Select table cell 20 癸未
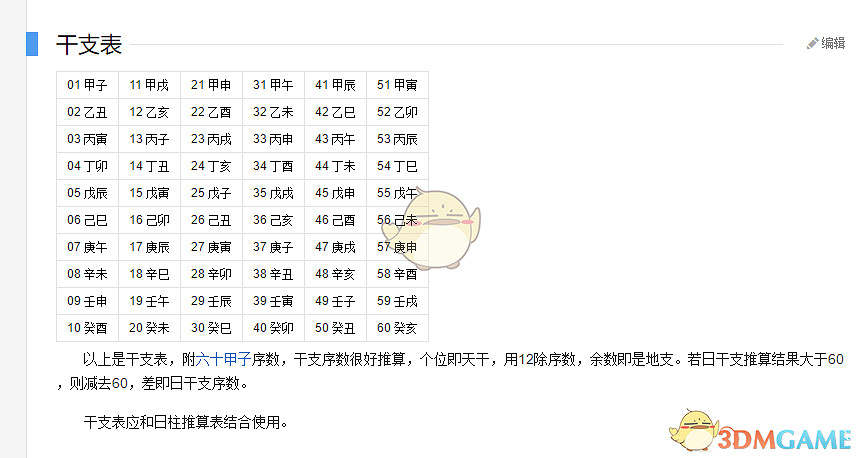The image size is (862, 458). 150,328
